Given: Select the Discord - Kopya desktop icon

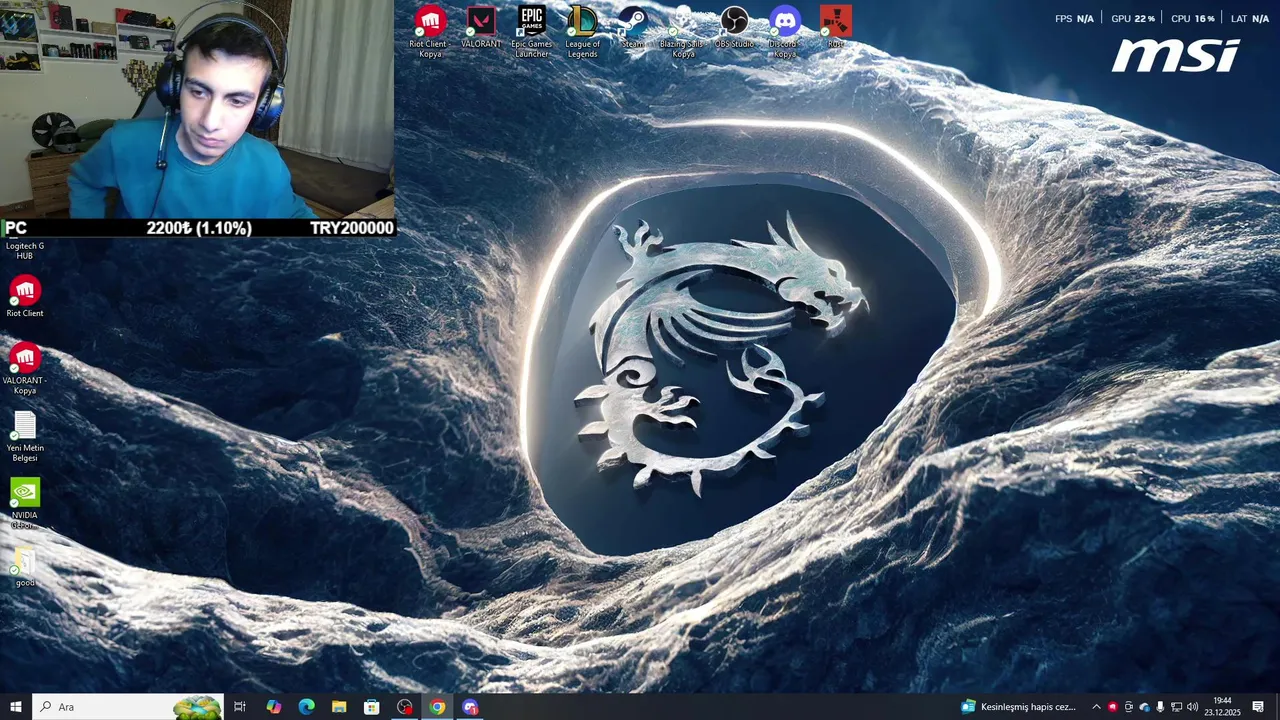Looking at the screenshot, I should pyautogui.click(x=785, y=32).
